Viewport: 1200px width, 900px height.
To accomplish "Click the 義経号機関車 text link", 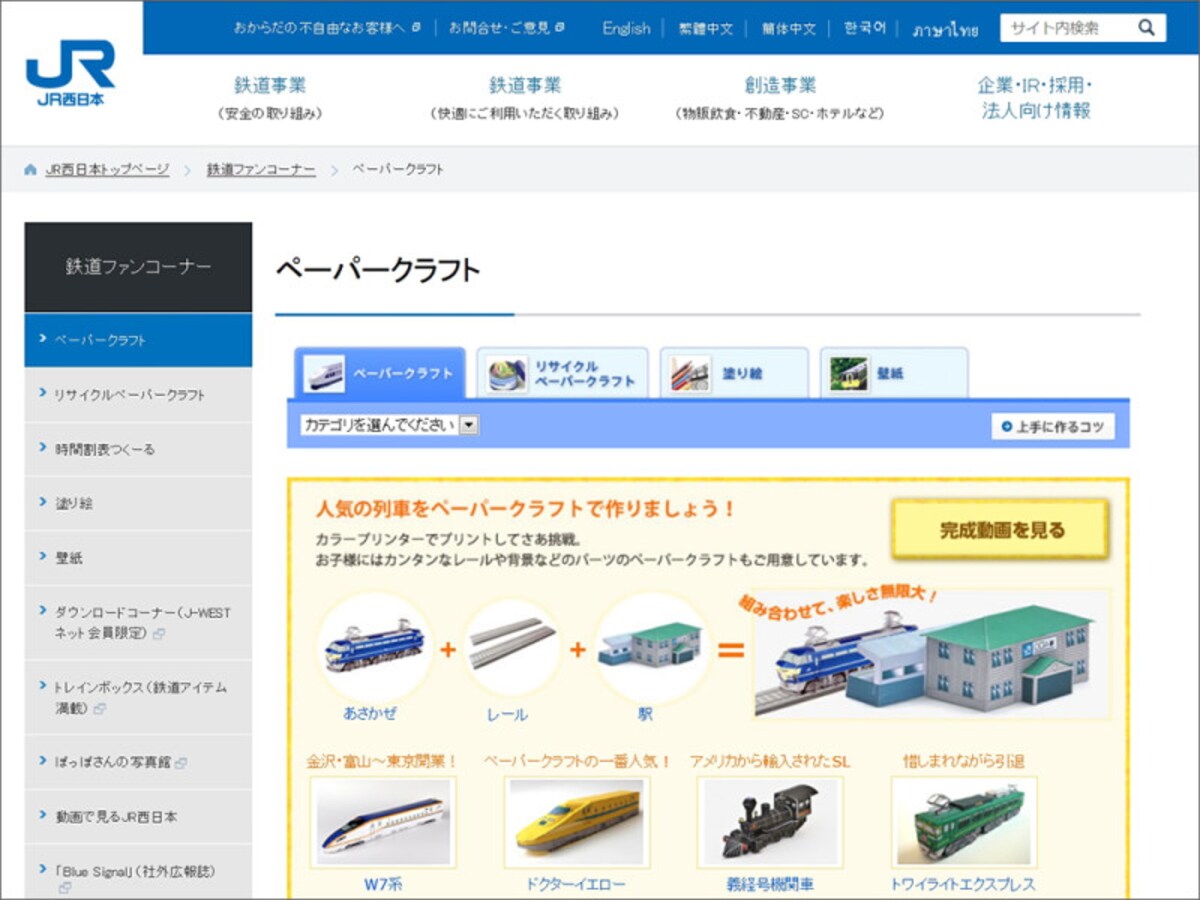I will 770,884.
